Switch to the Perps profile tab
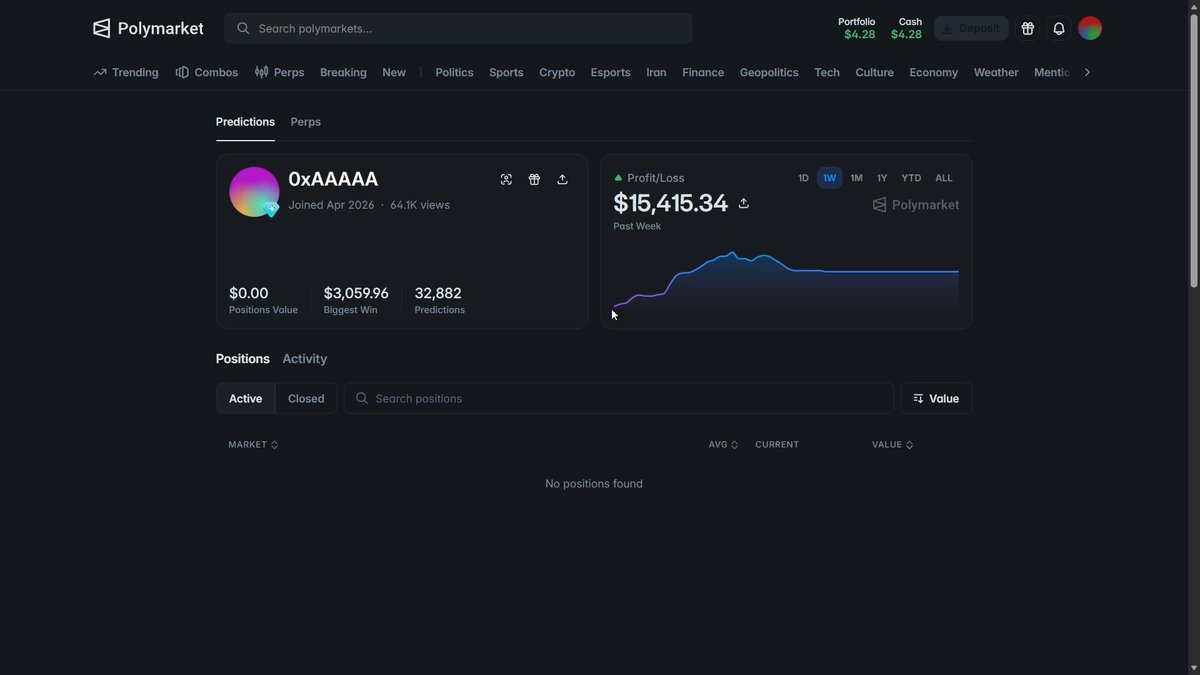 pyautogui.click(x=305, y=122)
